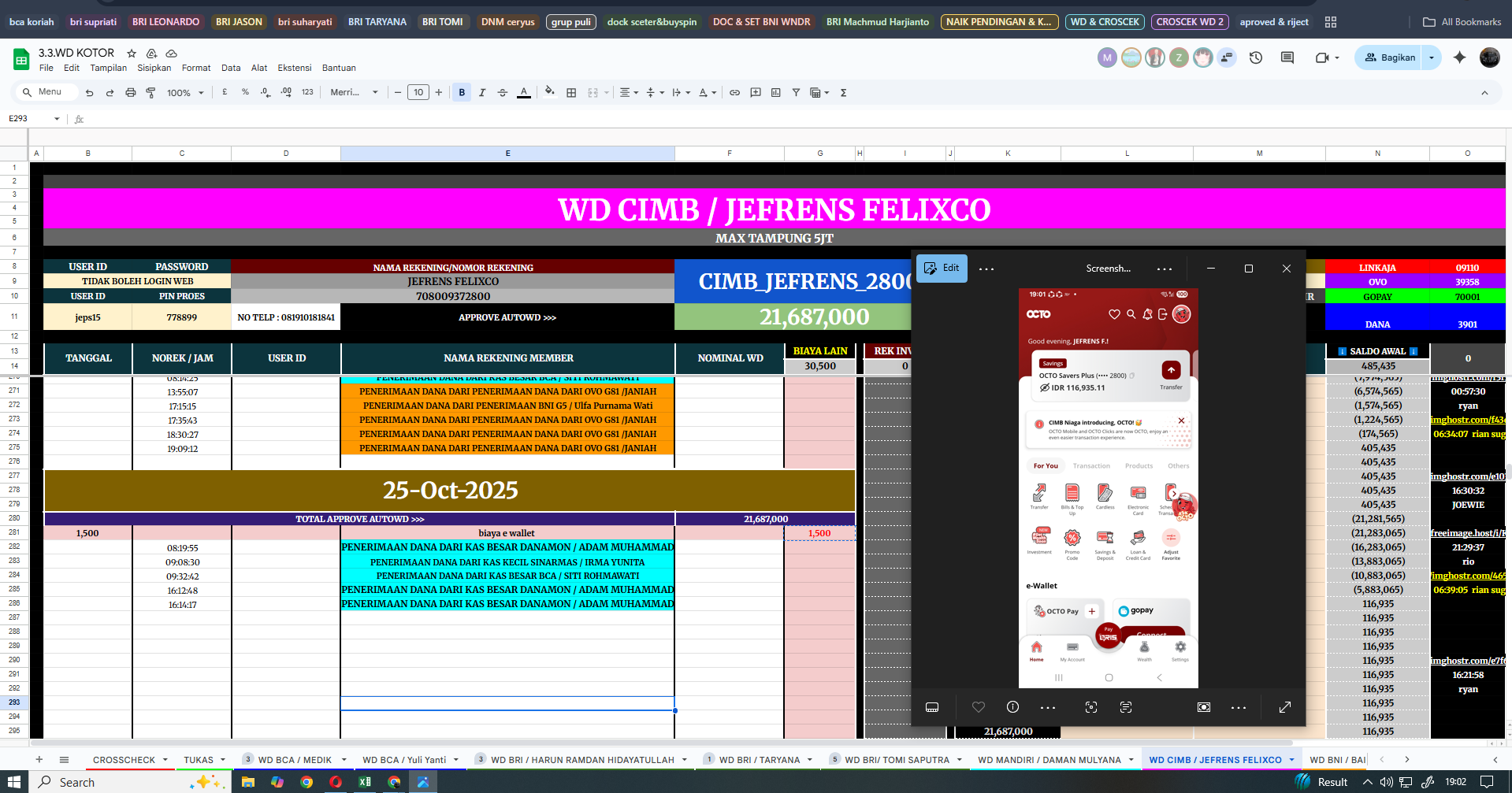The height and width of the screenshot is (793, 1512).
Task: Click Edit button in Photos viewer
Action: [x=942, y=268]
